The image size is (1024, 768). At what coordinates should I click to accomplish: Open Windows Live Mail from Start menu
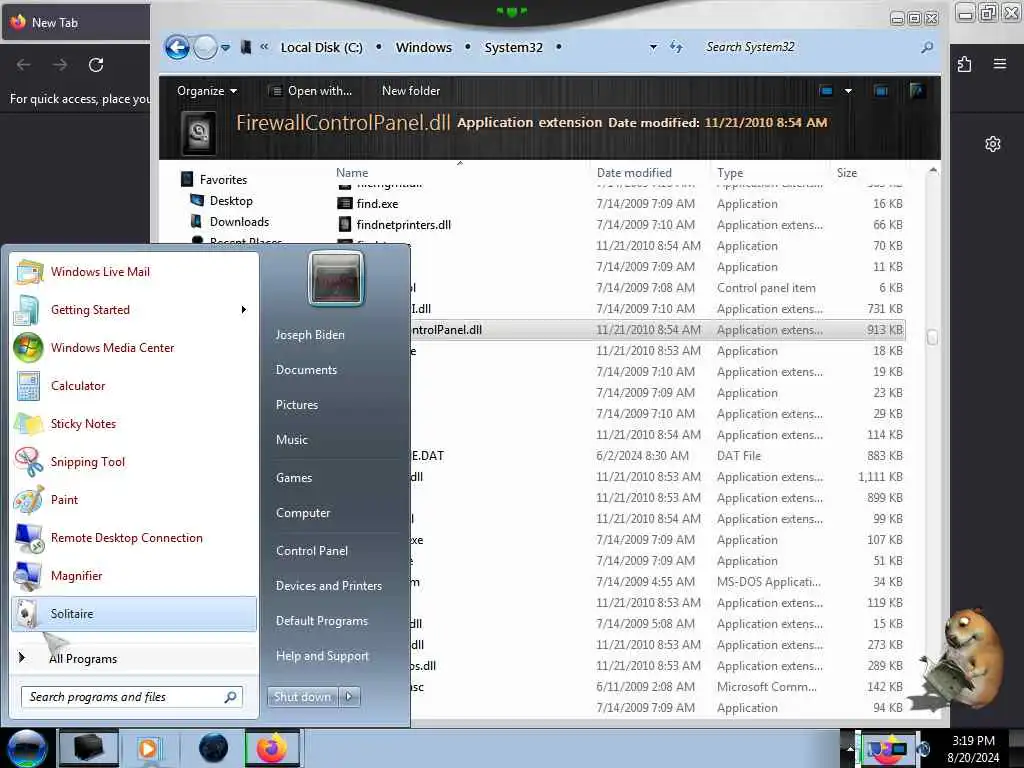[134, 272]
